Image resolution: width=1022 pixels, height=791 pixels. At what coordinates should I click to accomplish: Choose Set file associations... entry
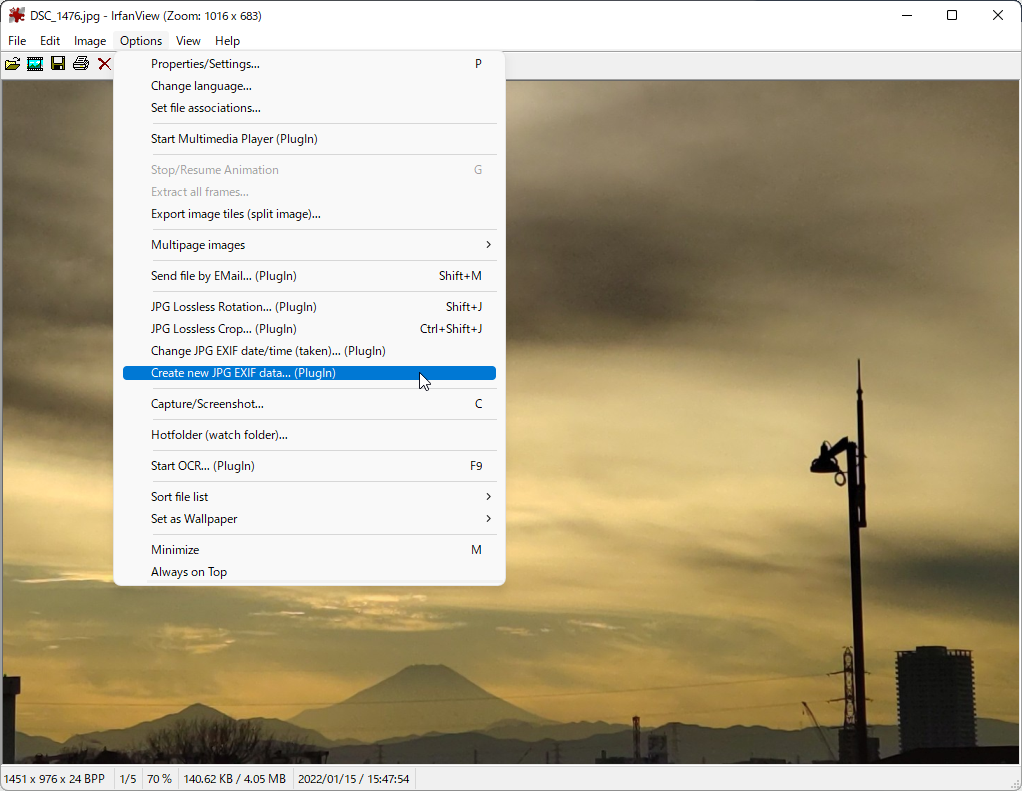pyautogui.click(x=310, y=108)
